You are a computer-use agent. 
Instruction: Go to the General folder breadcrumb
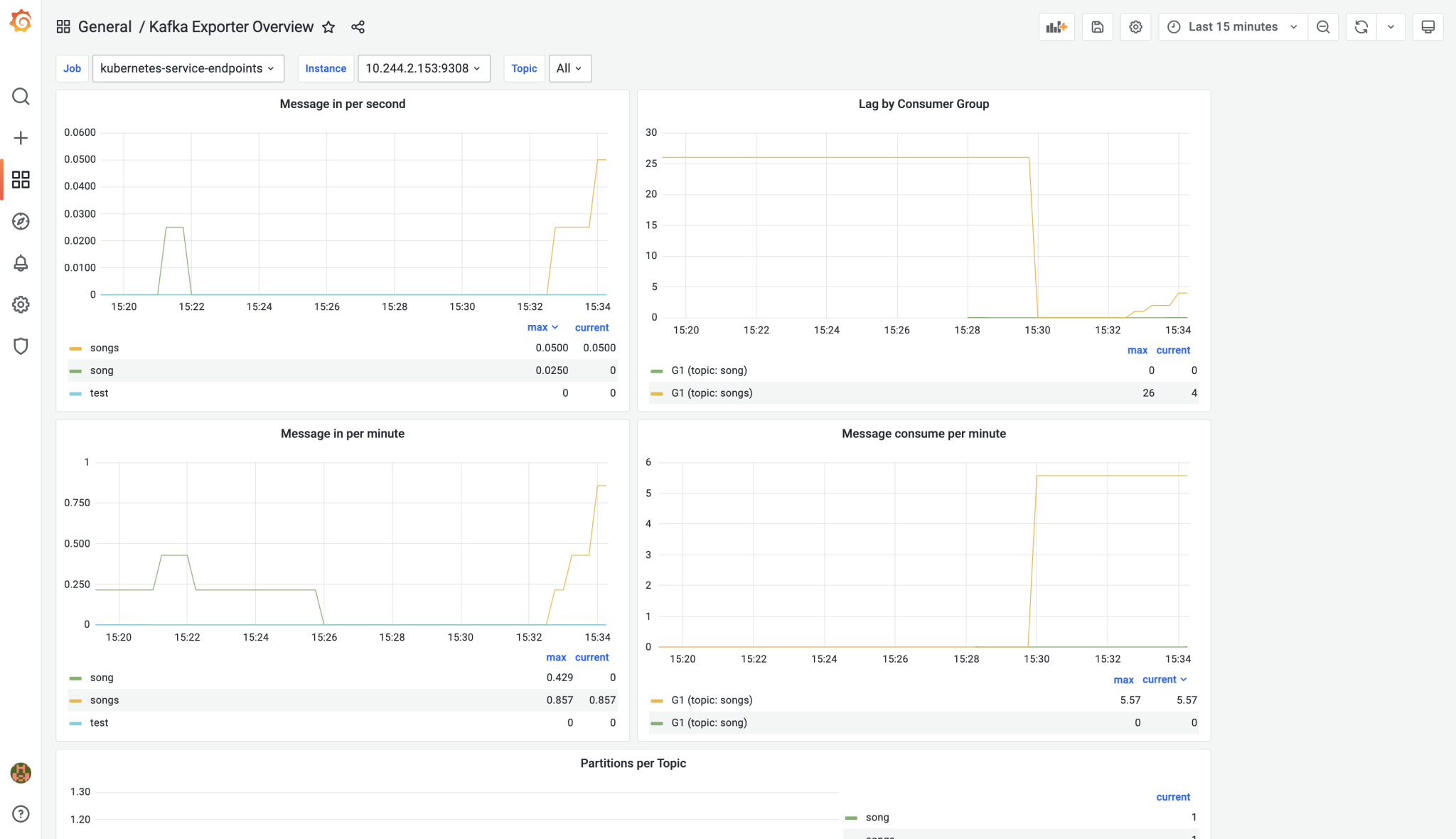[105, 27]
